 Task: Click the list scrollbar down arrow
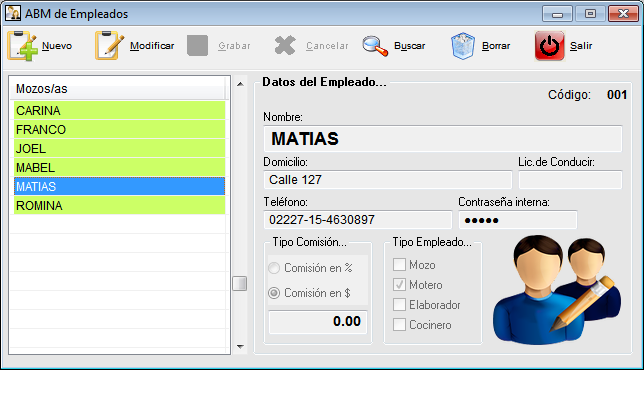tap(240, 347)
